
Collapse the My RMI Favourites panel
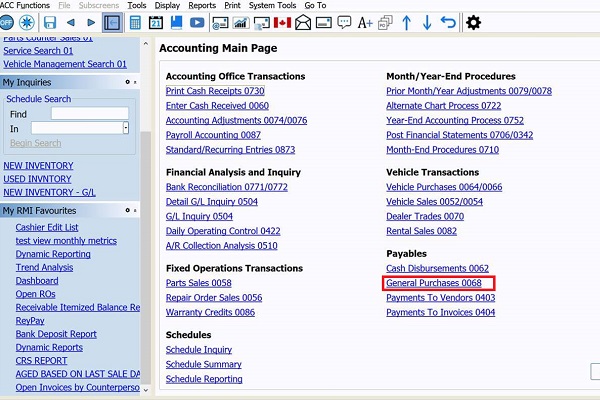[134, 210]
